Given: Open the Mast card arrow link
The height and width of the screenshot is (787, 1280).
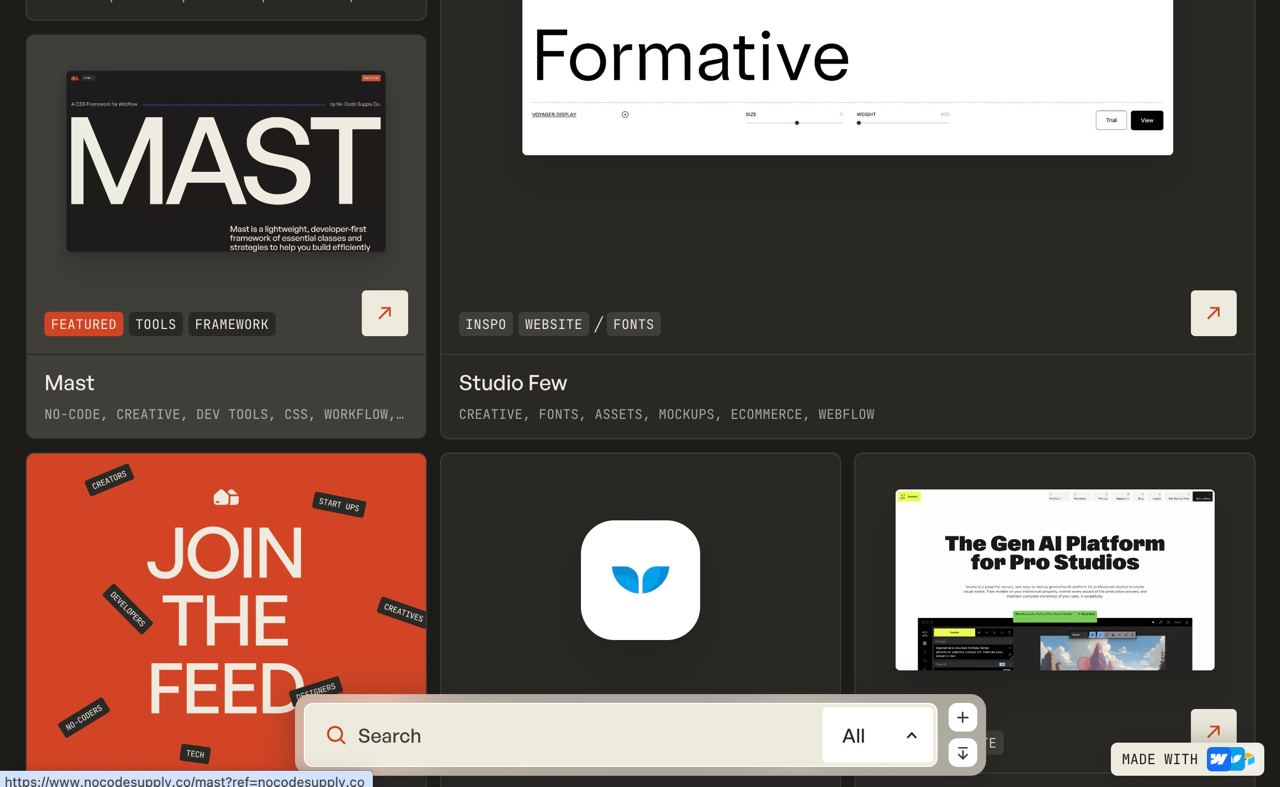Looking at the screenshot, I should click(x=385, y=313).
